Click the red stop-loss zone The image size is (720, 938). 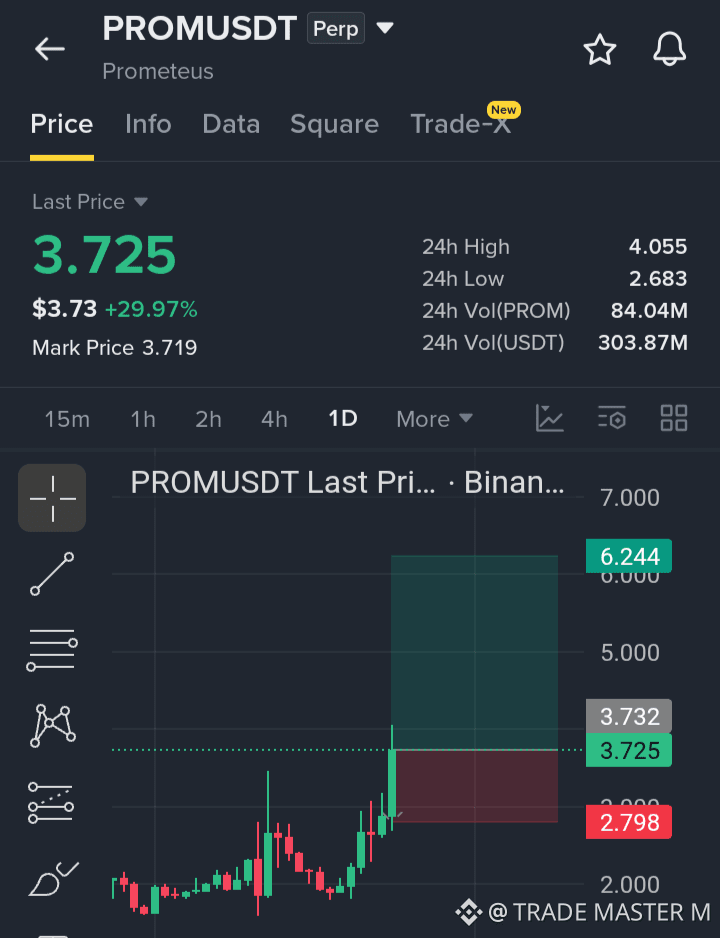(x=477, y=786)
